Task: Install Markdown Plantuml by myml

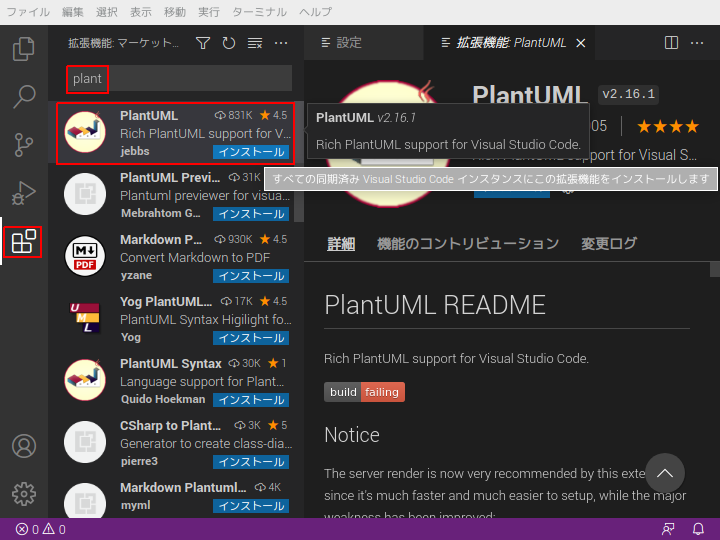Action: pyautogui.click(x=251, y=506)
